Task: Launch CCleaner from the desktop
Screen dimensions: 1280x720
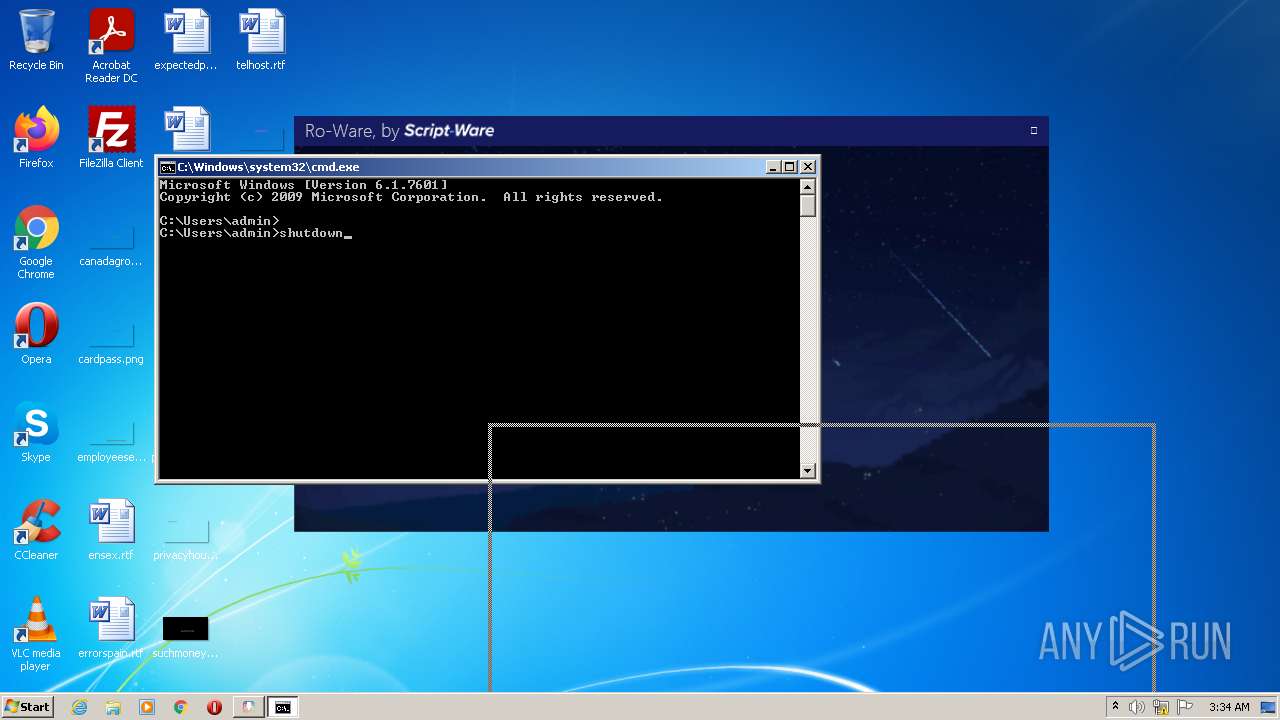Action: click(36, 530)
